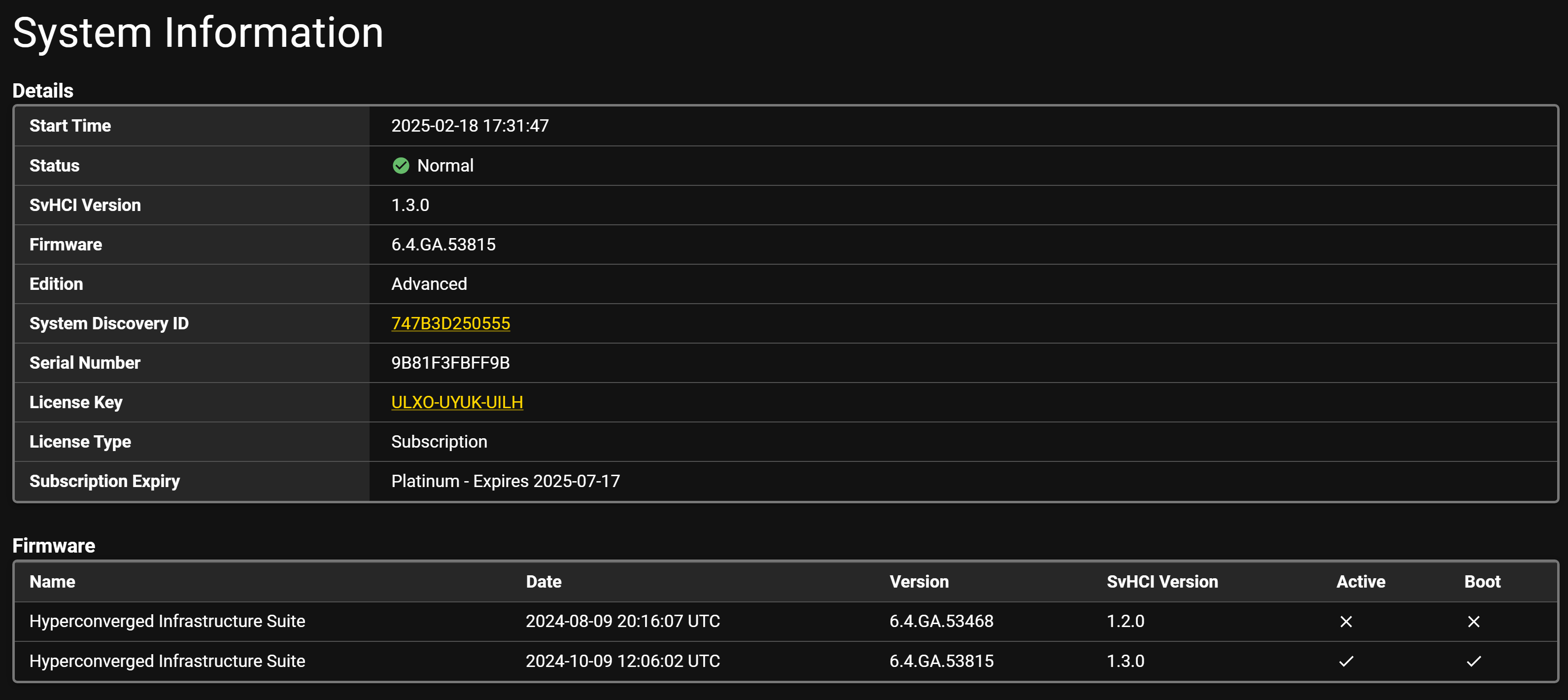Click the Active column header
This screenshot has width=1568, height=700.
(x=1361, y=582)
